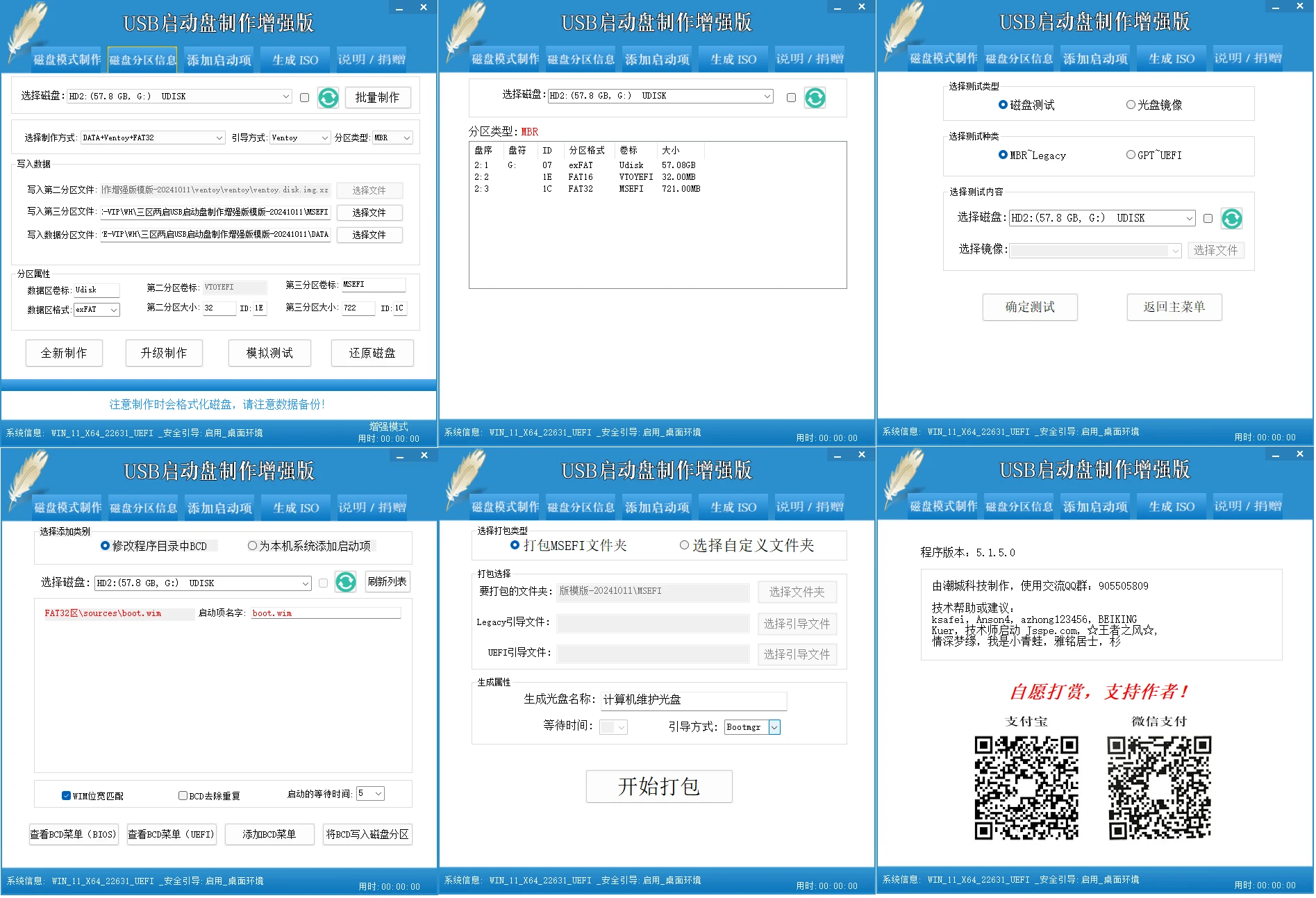Click the refresh disk icon in the creation window
This screenshot has width=1316, height=898.
pyautogui.click(x=328, y=97)
